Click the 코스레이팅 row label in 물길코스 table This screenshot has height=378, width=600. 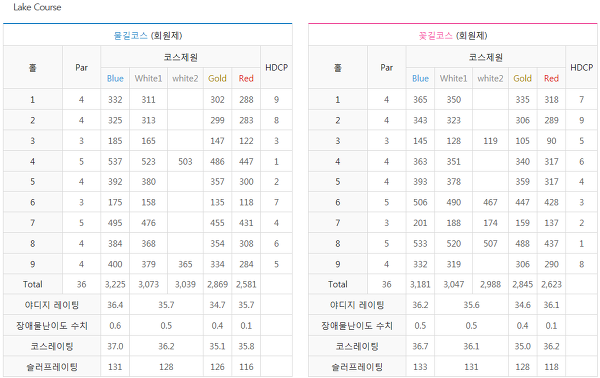click(52, 346)
